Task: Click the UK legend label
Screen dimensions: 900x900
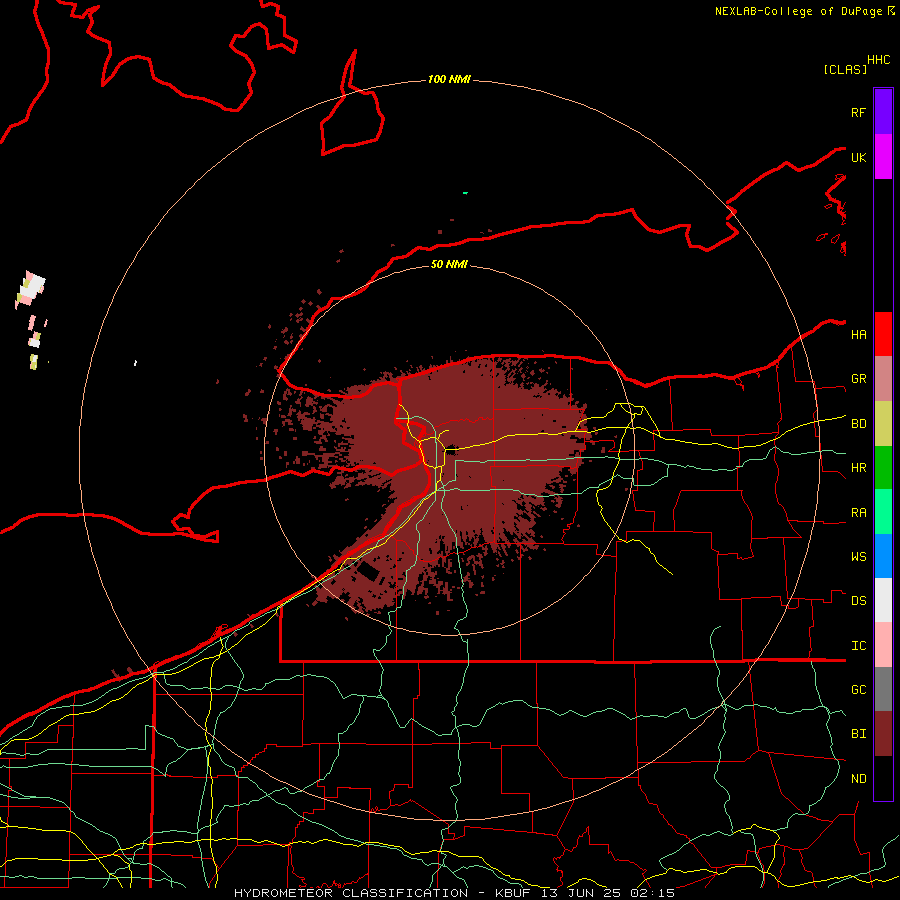Action: pyautogui.click(x=858, y=157)
